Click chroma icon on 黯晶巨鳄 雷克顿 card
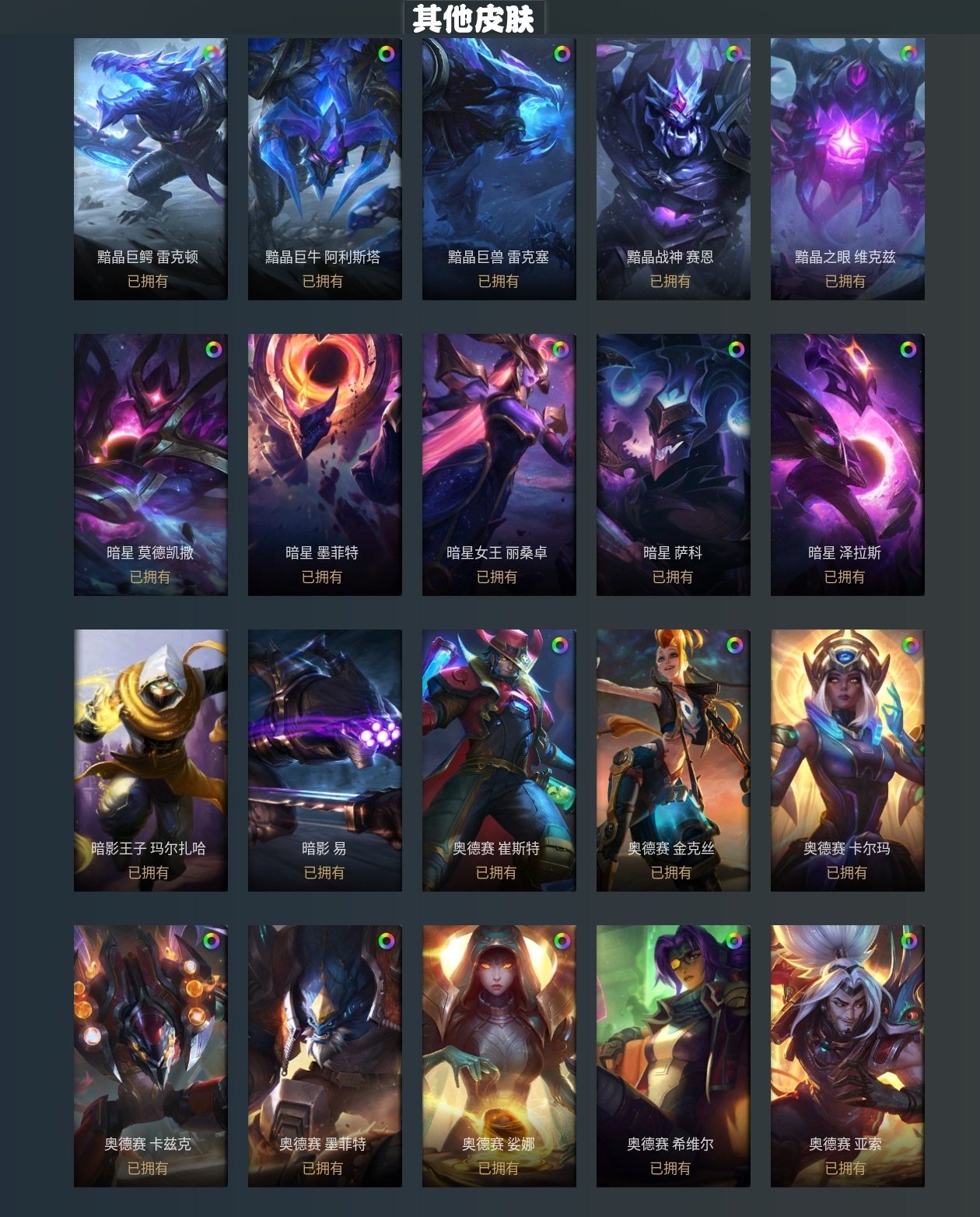Screen dimensions: 980x1217 (x=212, y=54)
